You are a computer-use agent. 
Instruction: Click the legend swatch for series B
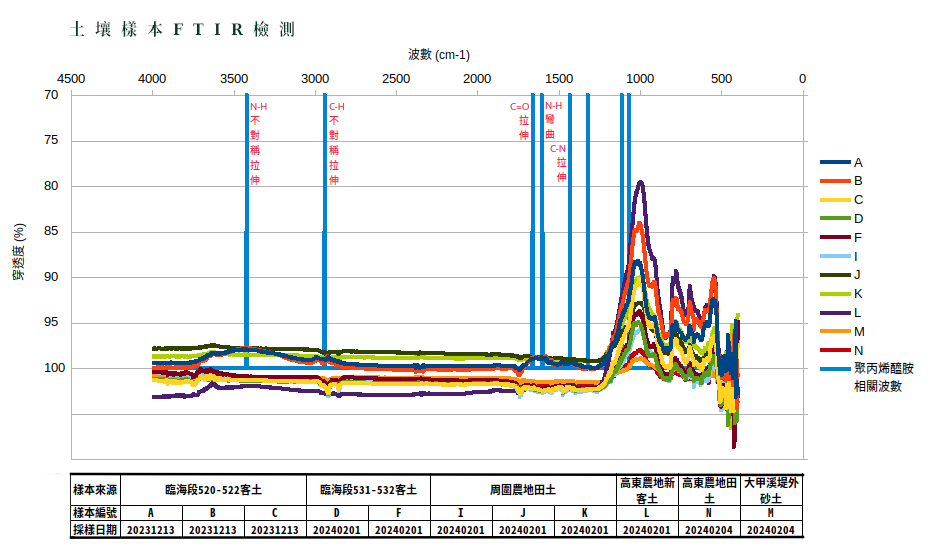click(x=835, y=181)
